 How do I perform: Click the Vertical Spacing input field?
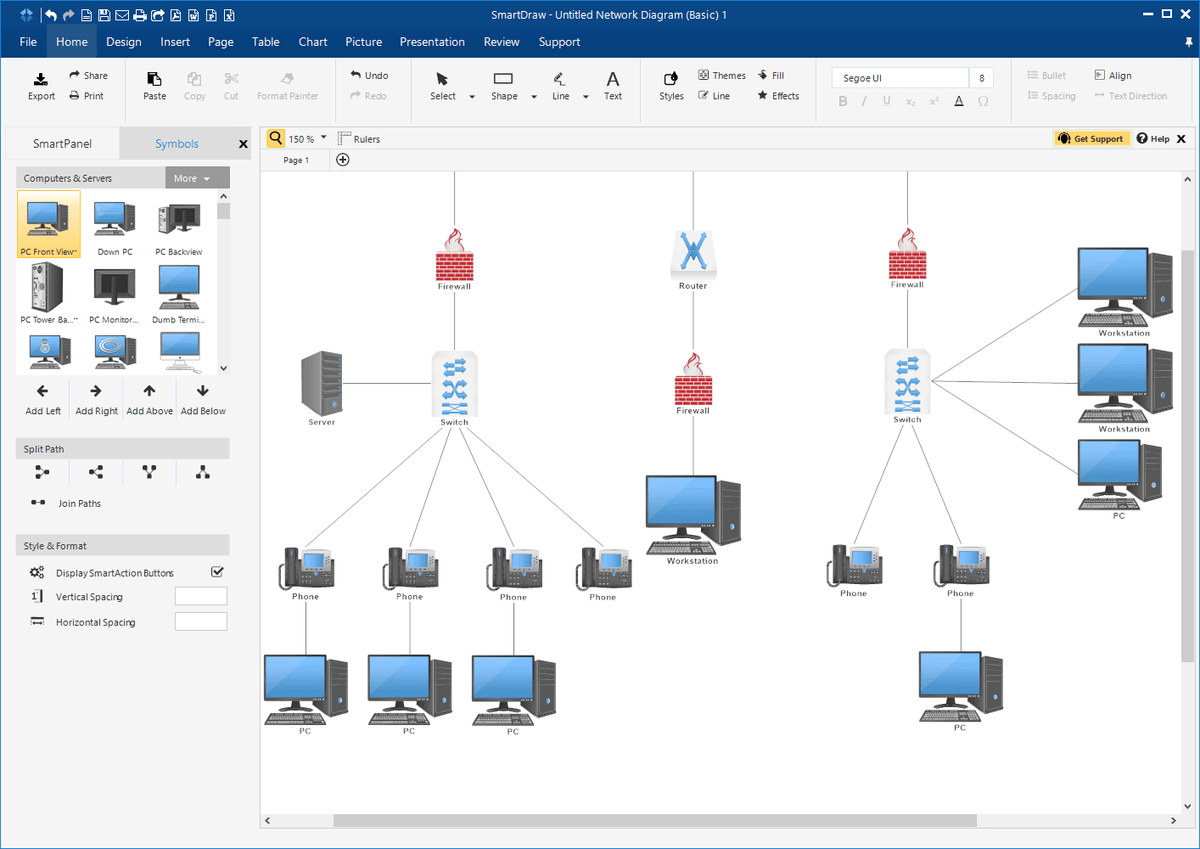point(201,596)
